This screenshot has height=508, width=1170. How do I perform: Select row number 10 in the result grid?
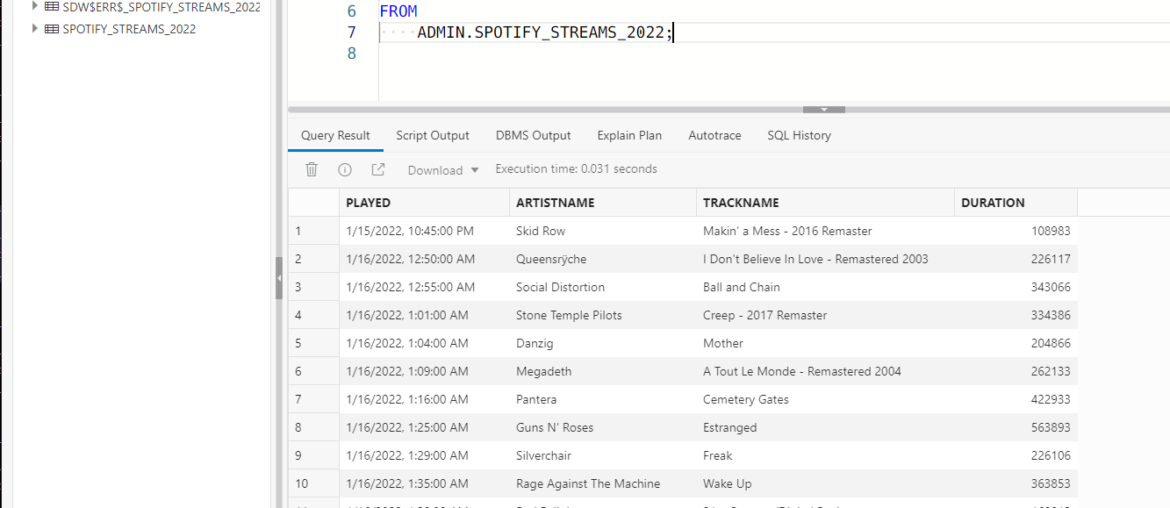pos(313,484)
